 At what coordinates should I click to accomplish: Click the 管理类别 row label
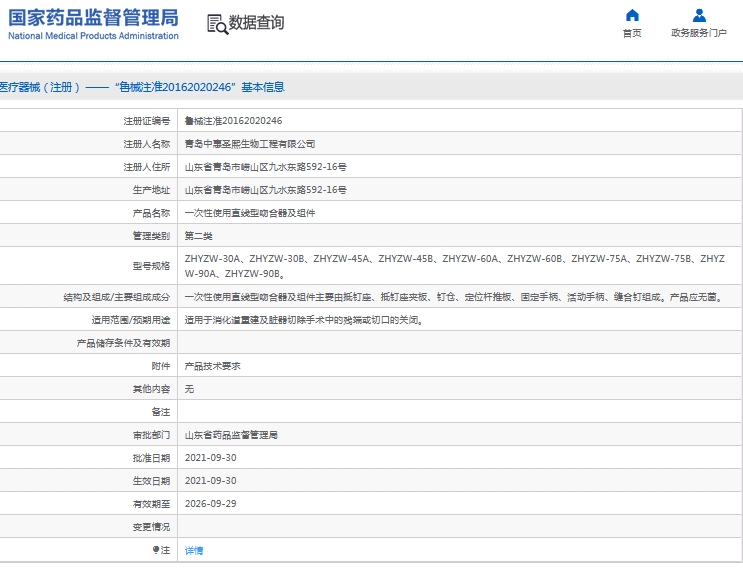(x=151, y=236)
